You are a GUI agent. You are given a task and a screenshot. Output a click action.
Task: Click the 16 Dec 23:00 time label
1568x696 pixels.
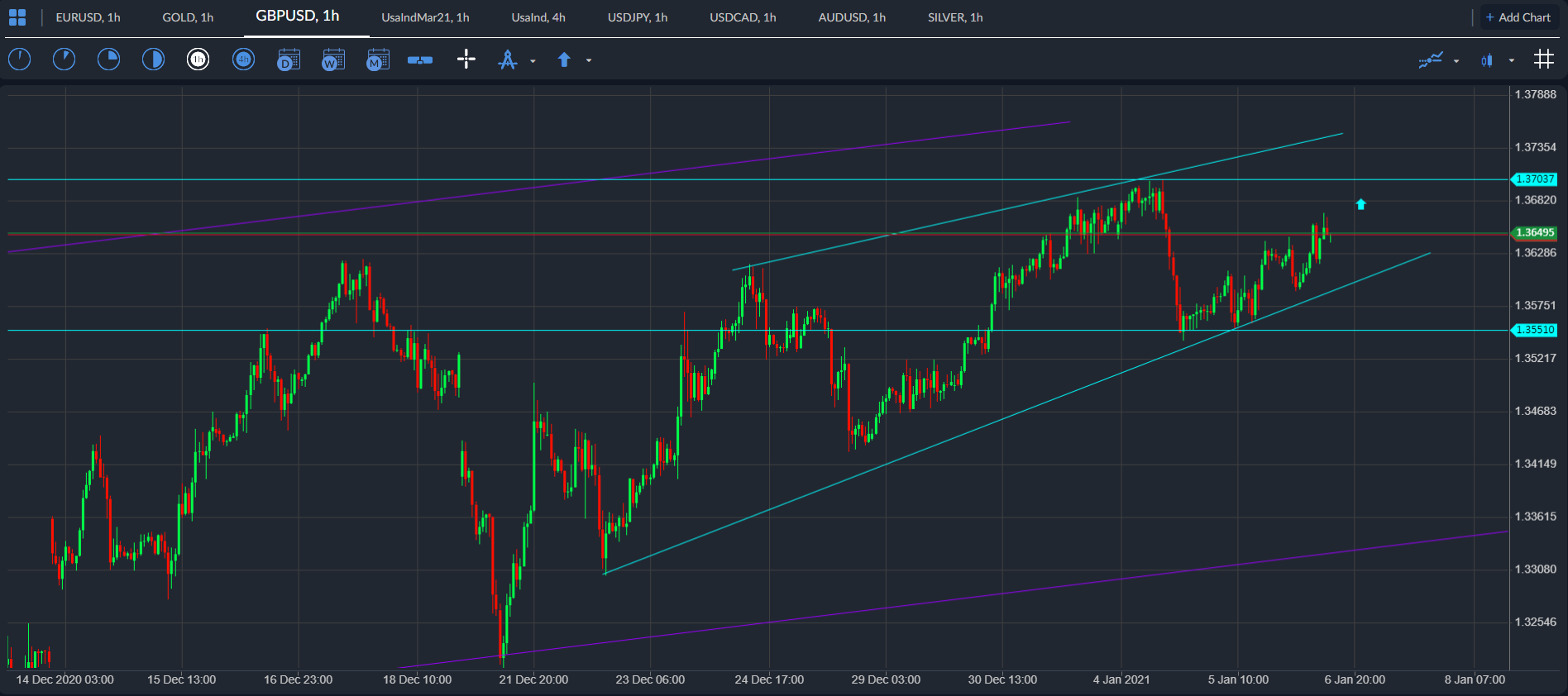(x=299, y=679)
